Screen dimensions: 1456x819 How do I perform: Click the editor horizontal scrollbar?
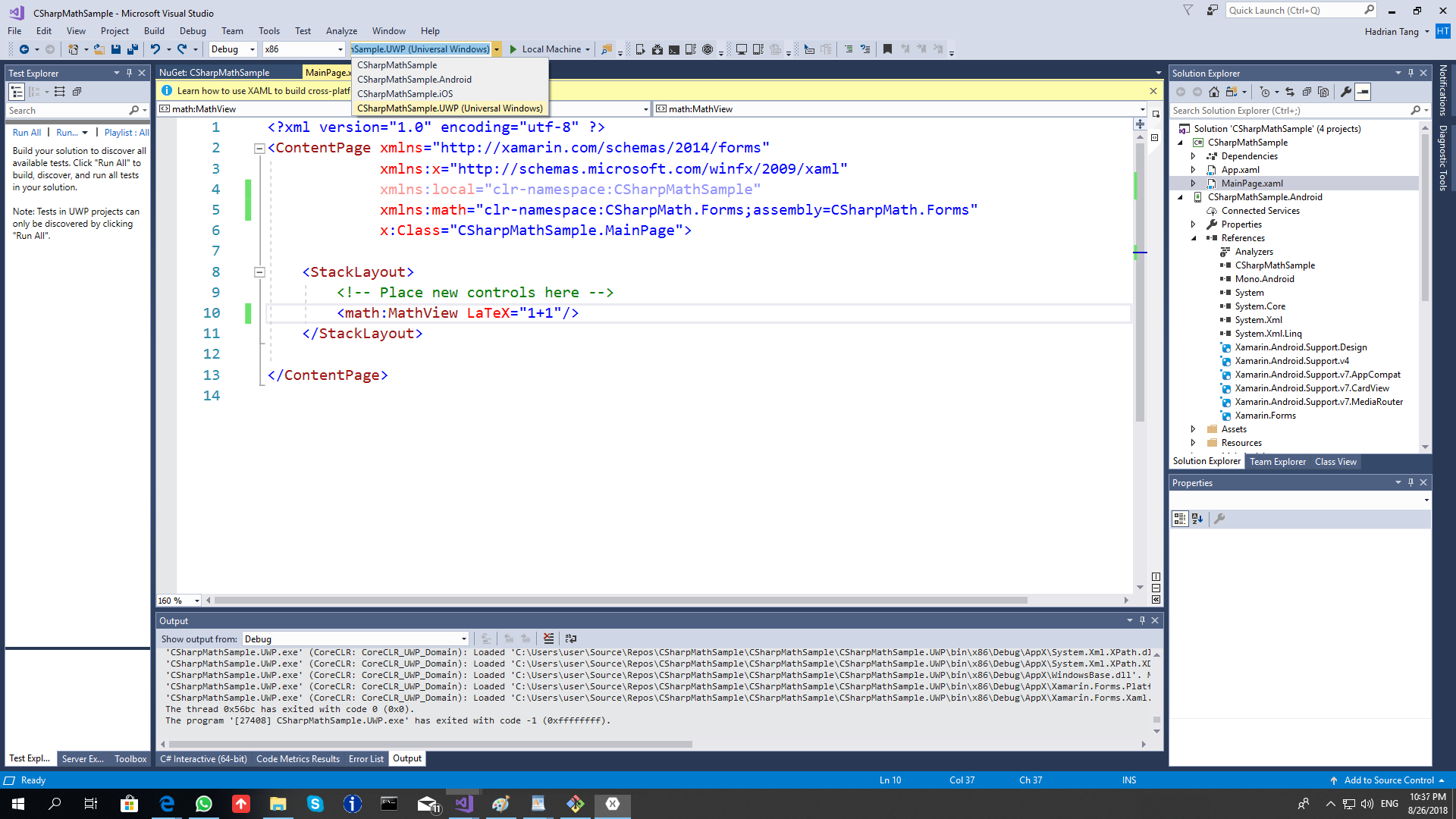620,601
